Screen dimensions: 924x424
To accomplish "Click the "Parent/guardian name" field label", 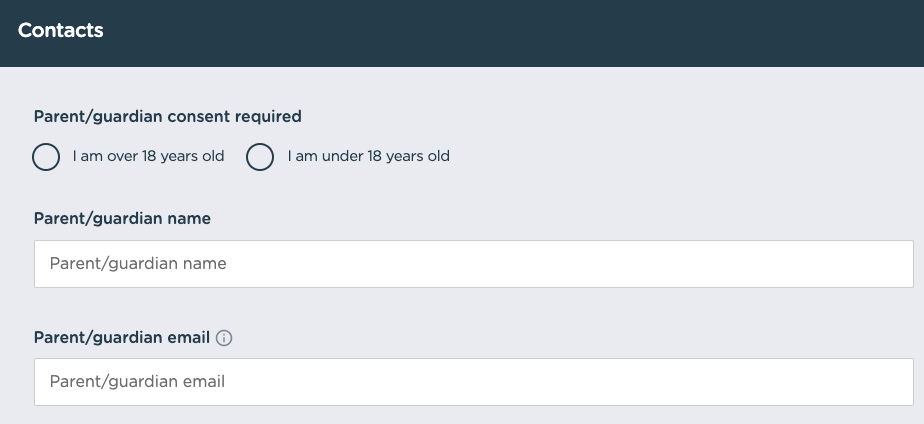I will (122, 218).
